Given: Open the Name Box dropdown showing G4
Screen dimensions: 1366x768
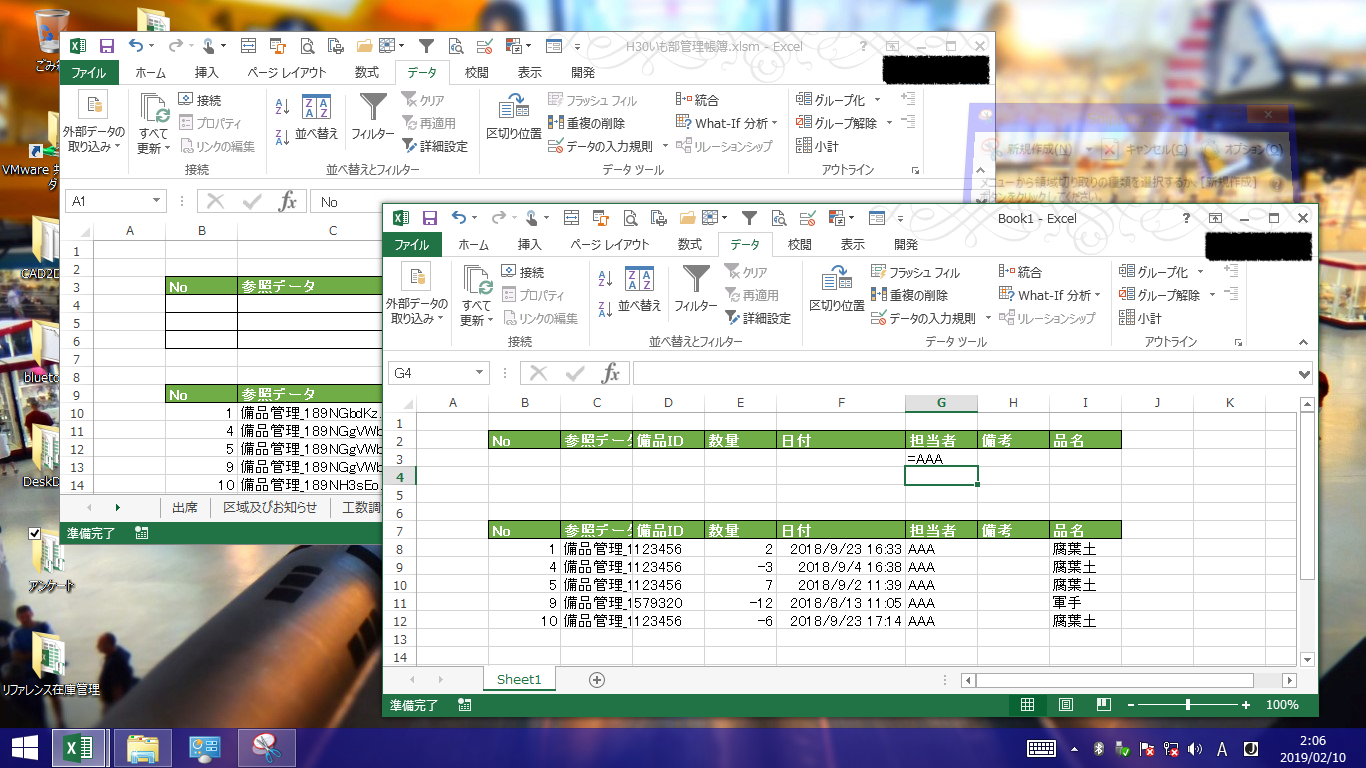Looking at the screenshot, I should [479, 373].
